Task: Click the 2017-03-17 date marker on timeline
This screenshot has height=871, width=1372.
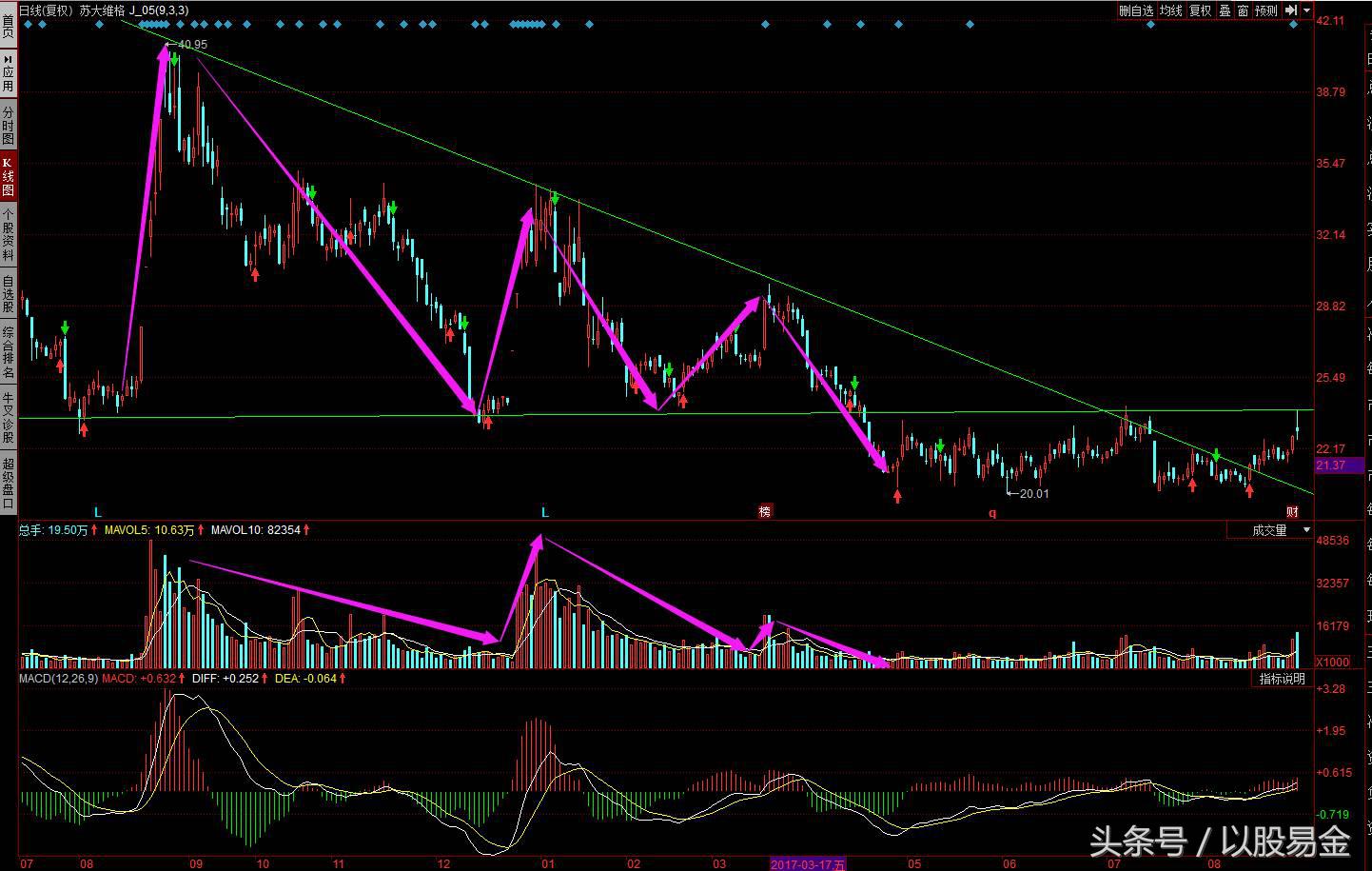Action: point(807,864)
